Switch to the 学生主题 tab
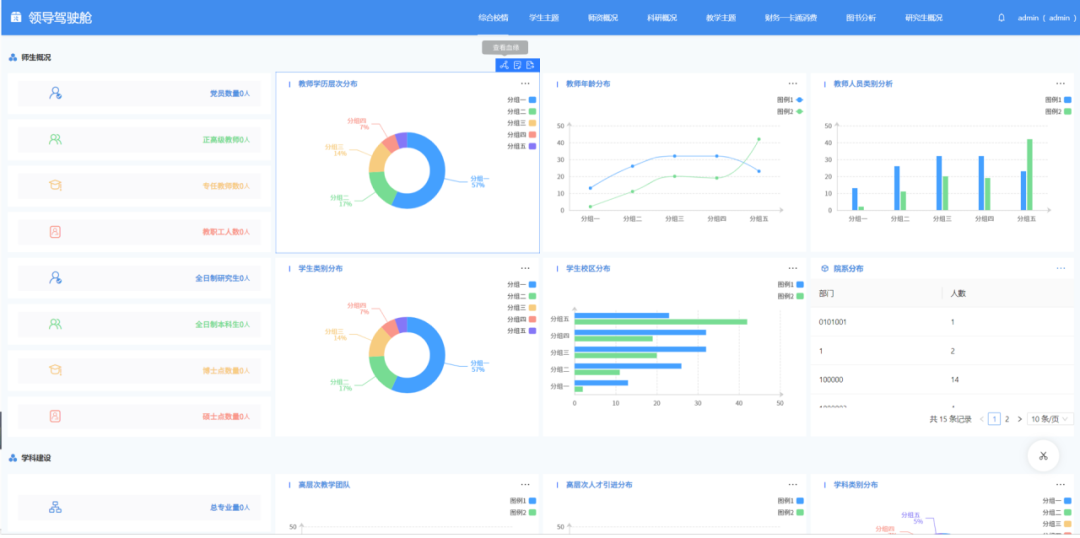The height and width of the screenshot is (538, 1080). (544, 18)
